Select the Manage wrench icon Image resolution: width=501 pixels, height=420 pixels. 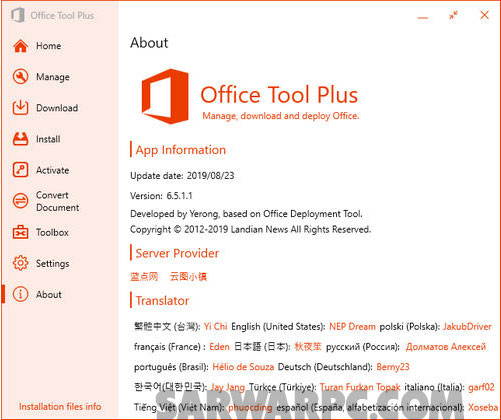[20, 77]
